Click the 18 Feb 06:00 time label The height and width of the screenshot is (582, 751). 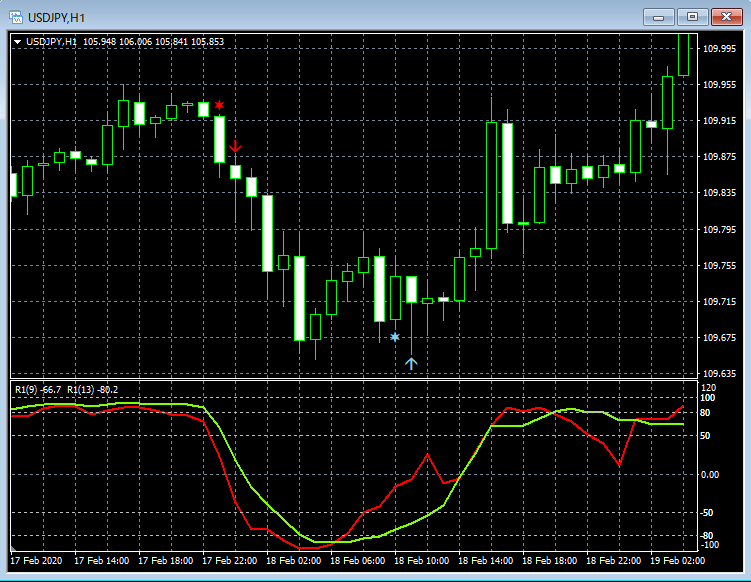click(358, 560)
